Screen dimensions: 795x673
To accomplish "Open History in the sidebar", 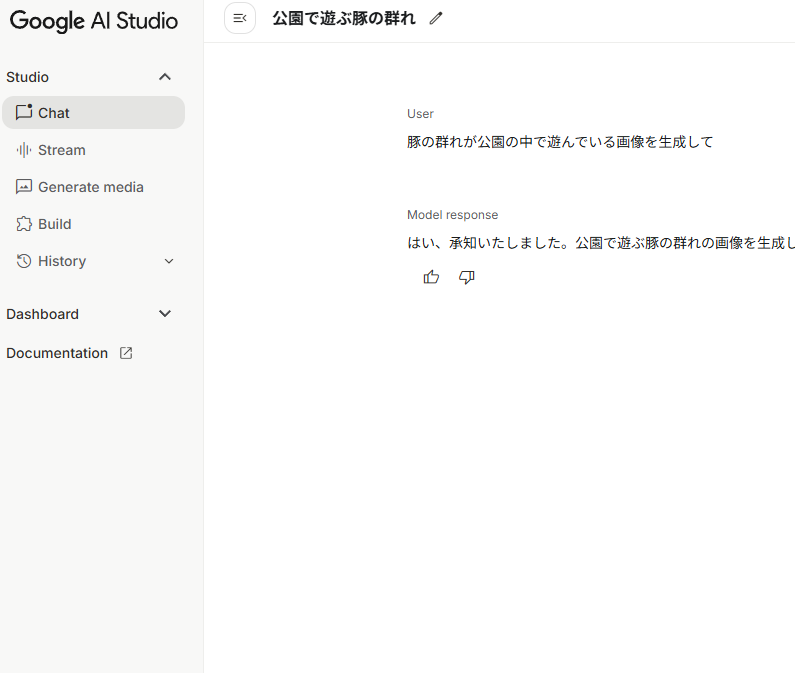I will pos(93,261).
